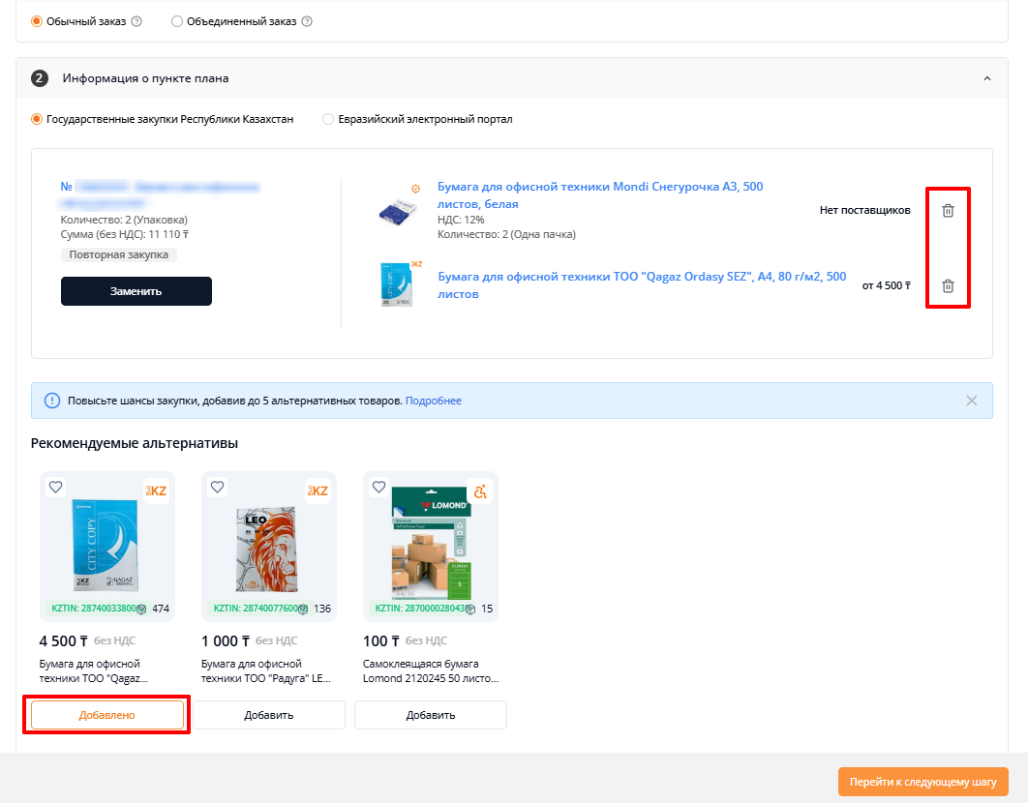1028x803 pixels.
Task: Select Объединенный заказ radio option
Action: coord(176,22)
